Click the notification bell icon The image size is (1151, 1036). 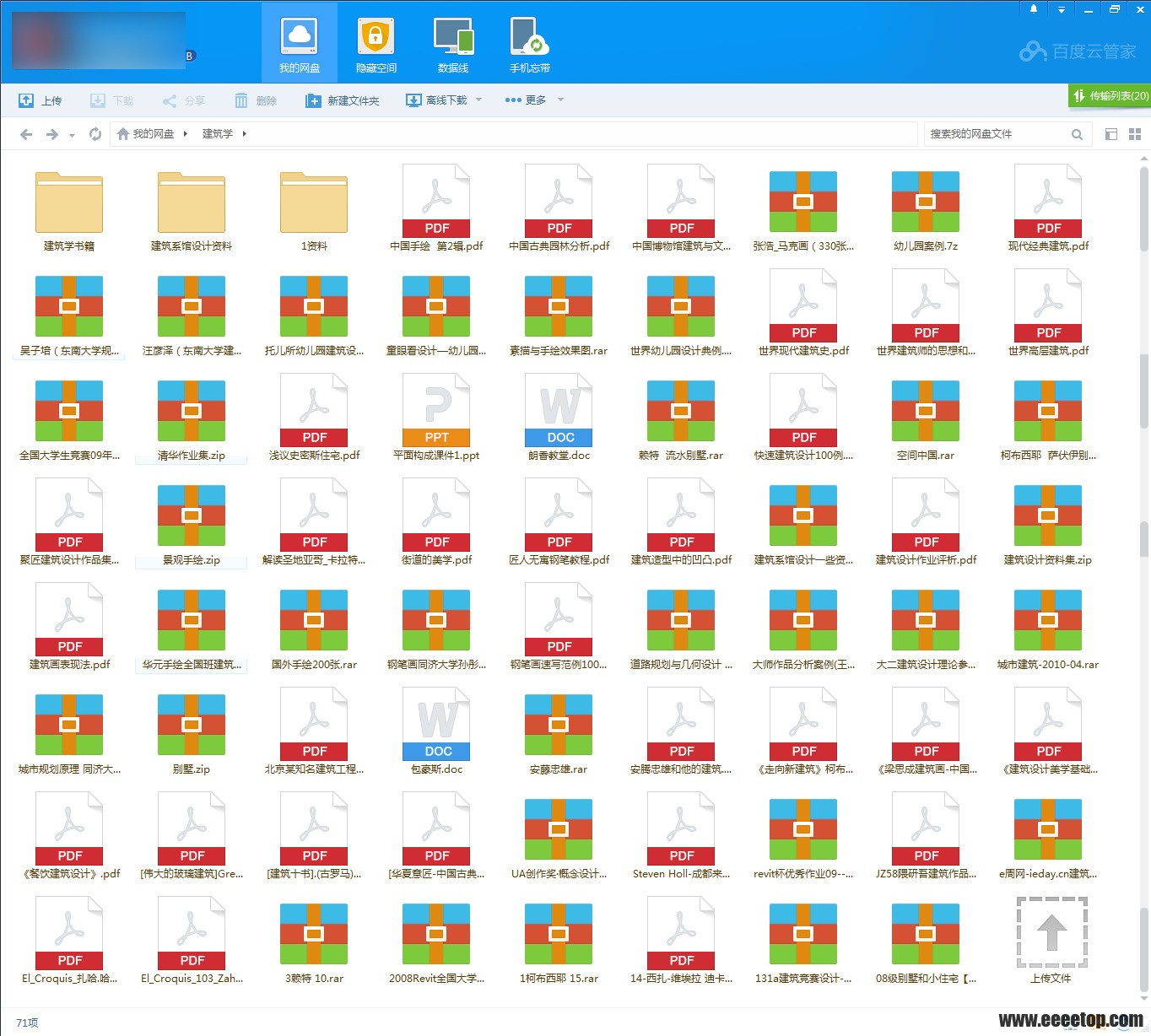[1034, 9]
